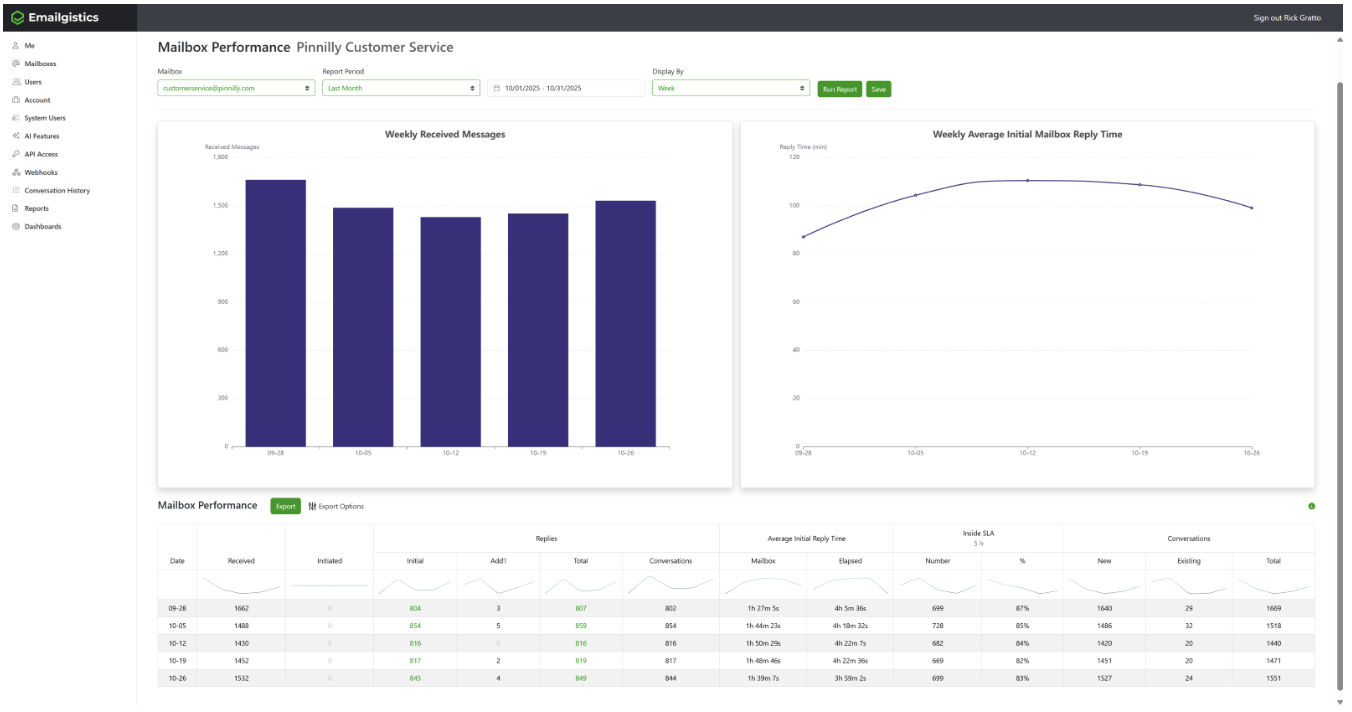This screenshot has width=1352, height=712.
Task: Click the calendar icon in date range field
Action: 497,88
